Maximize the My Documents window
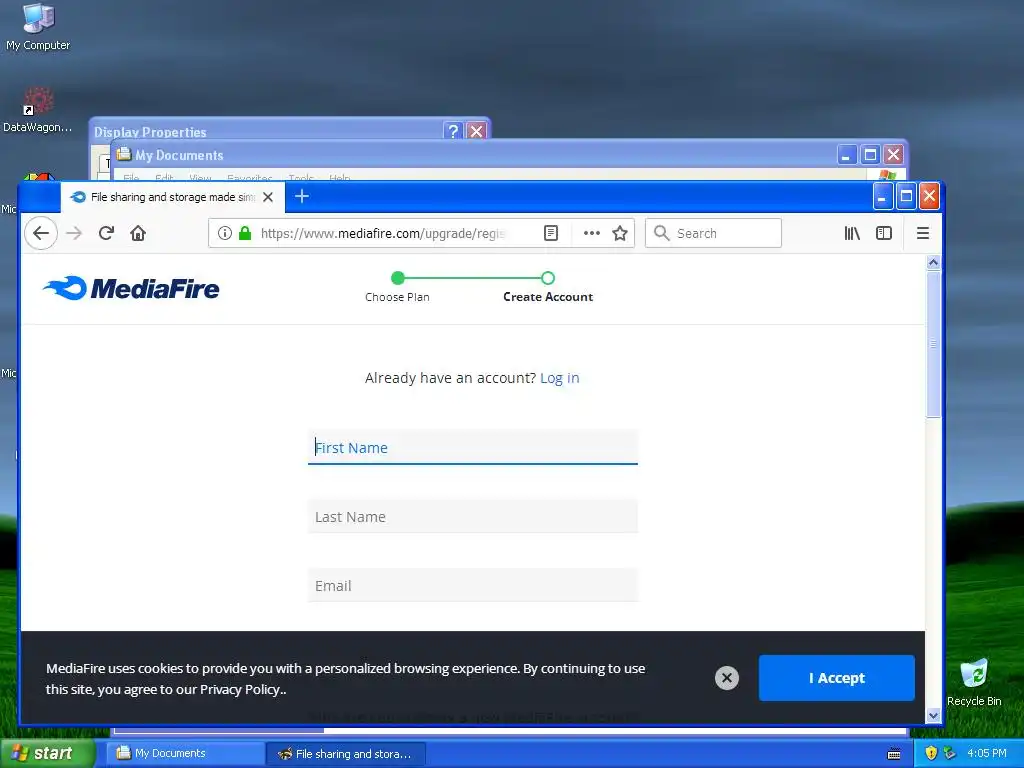Viewport: 1024px width, 768px height. coord(870,155)
